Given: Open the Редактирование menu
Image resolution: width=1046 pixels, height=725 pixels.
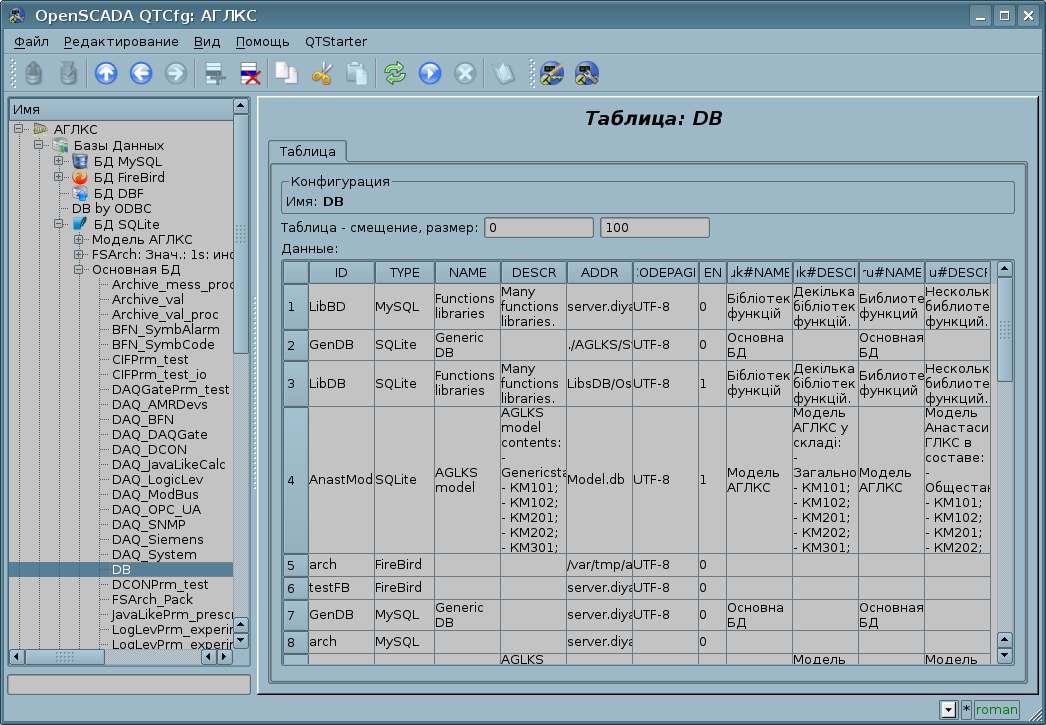Looking at the screenshot, I should pyautogui.click(x=121, y=41).
